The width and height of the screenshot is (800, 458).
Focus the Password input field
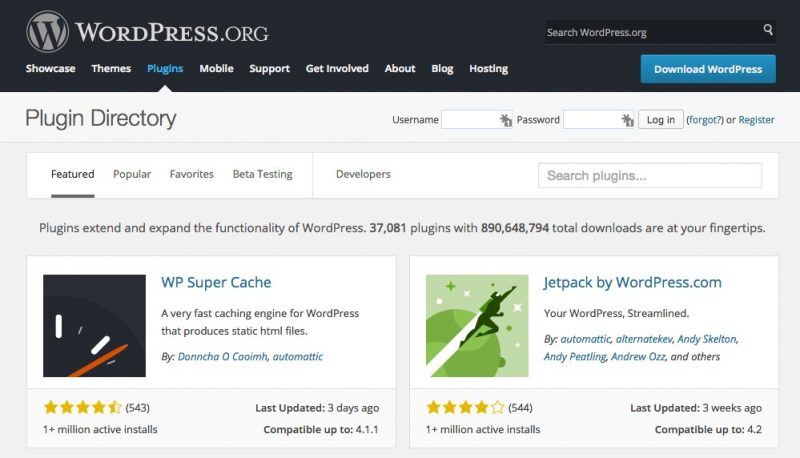click(598, 119)
